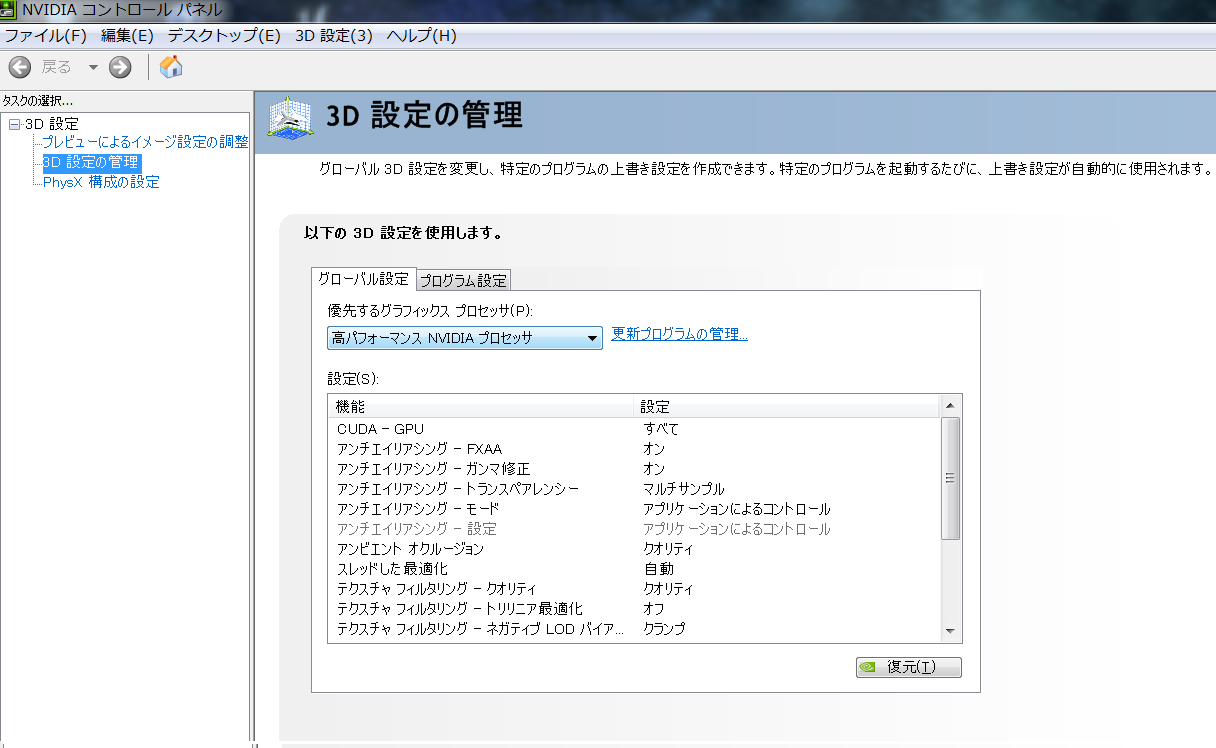The height and width of the screenshot is (748, 1216).
Task: Open the デスクトップ(E) menu
Action: pos(224,35)
